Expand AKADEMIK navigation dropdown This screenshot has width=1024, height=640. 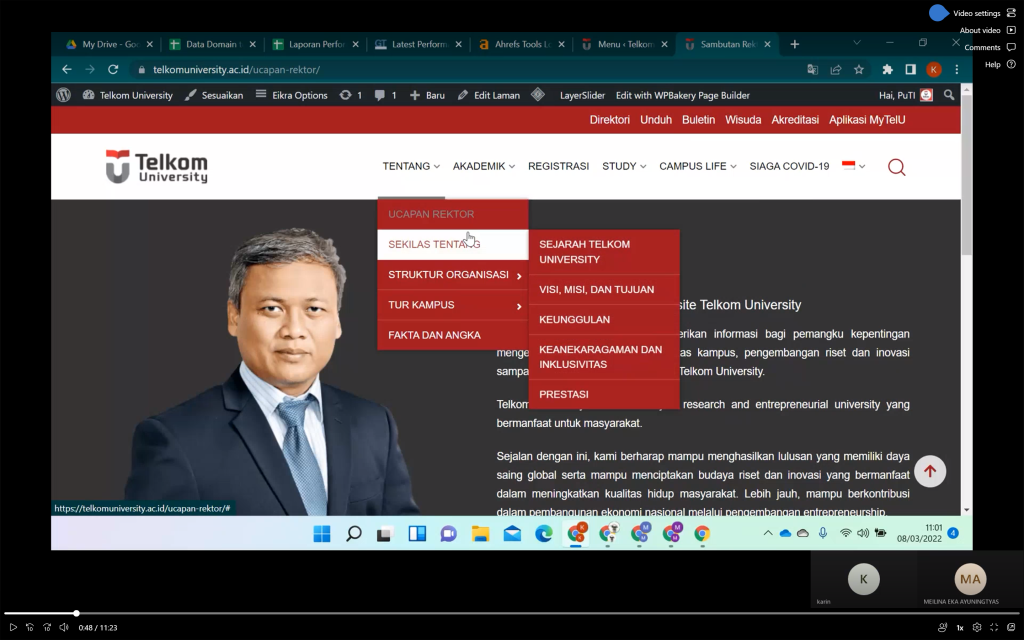coord(484,167)
